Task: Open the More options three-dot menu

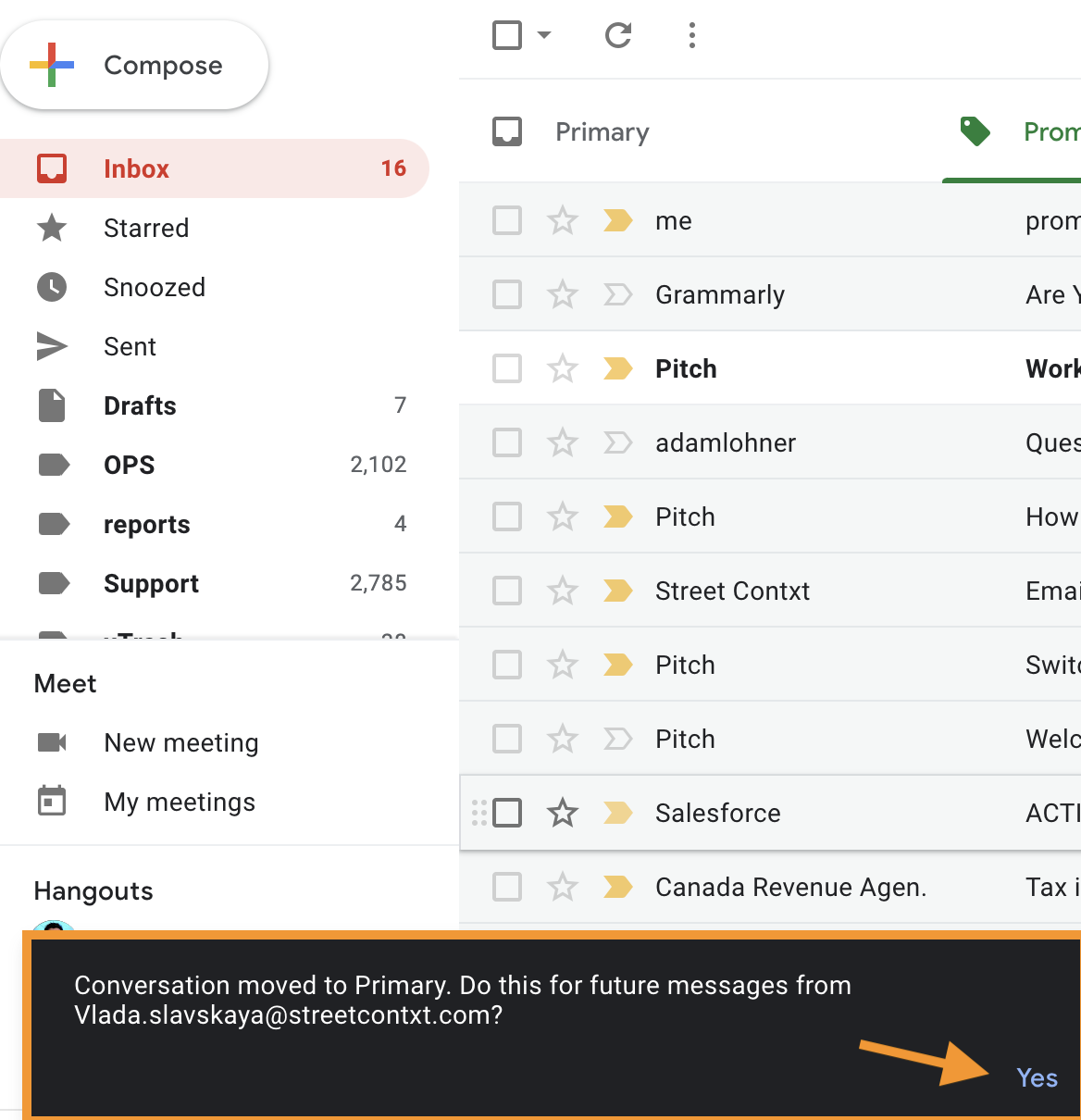Action: click(x=692, y=35)
